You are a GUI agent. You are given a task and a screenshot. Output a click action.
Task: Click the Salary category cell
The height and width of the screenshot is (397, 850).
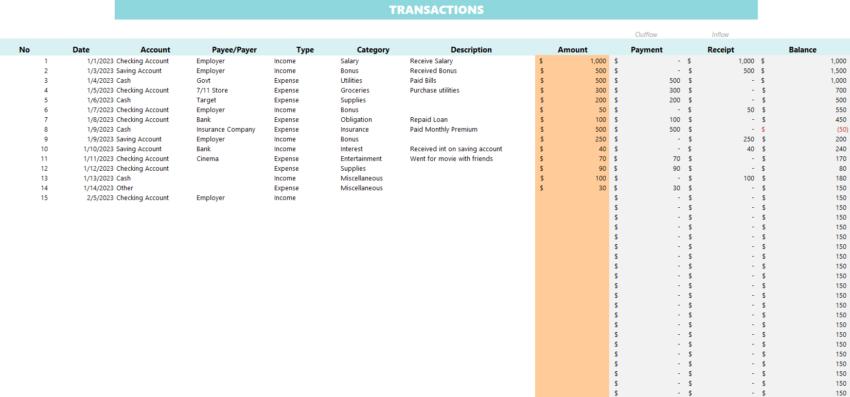click(350, 61)
